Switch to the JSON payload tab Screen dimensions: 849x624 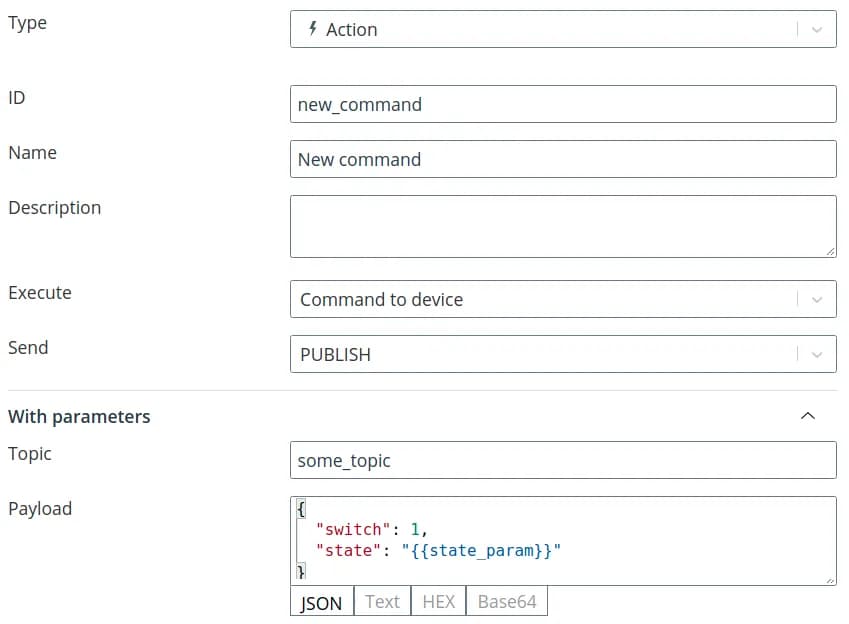coord(321,602)
